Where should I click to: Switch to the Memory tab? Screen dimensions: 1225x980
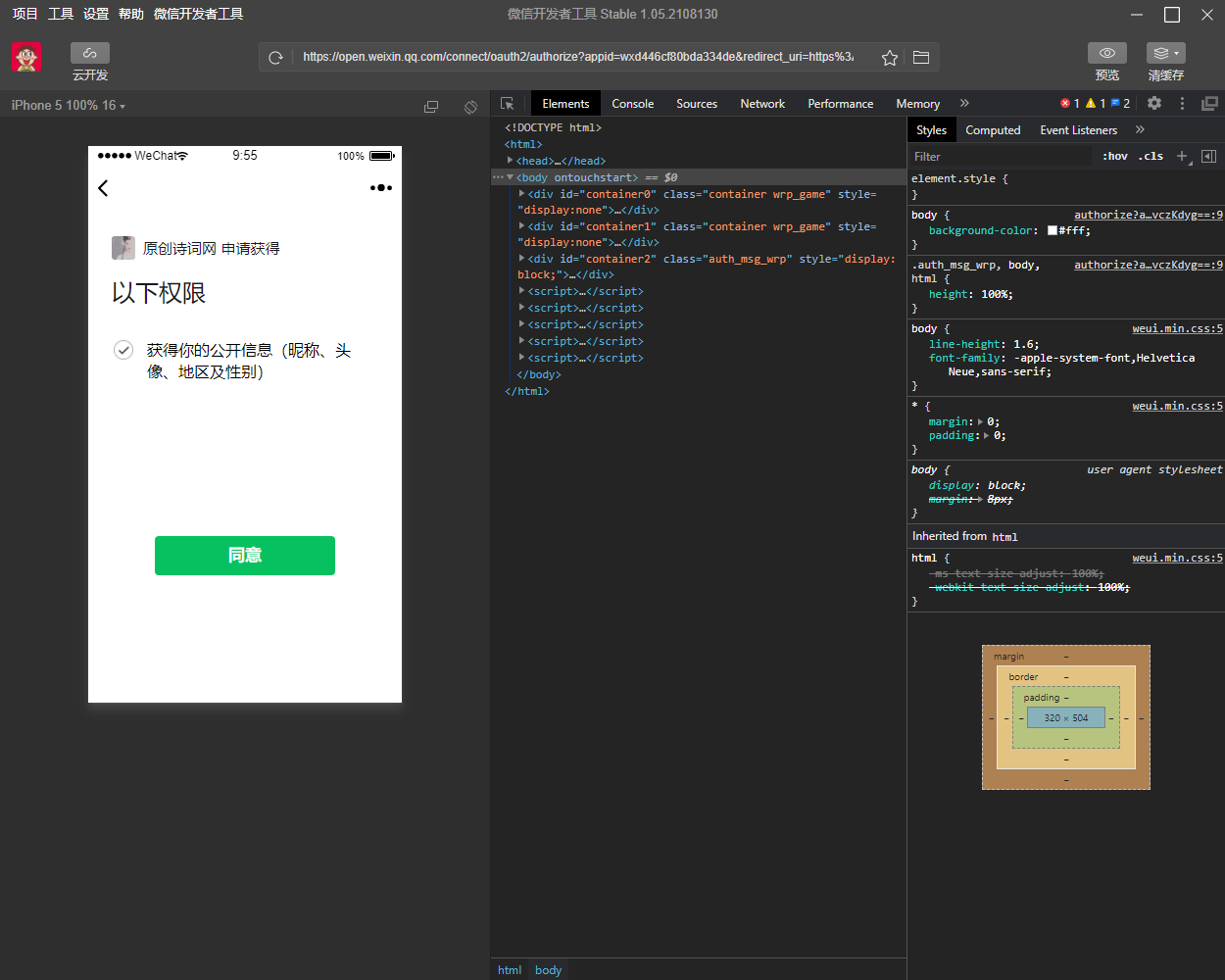click(x=918, y=103)
